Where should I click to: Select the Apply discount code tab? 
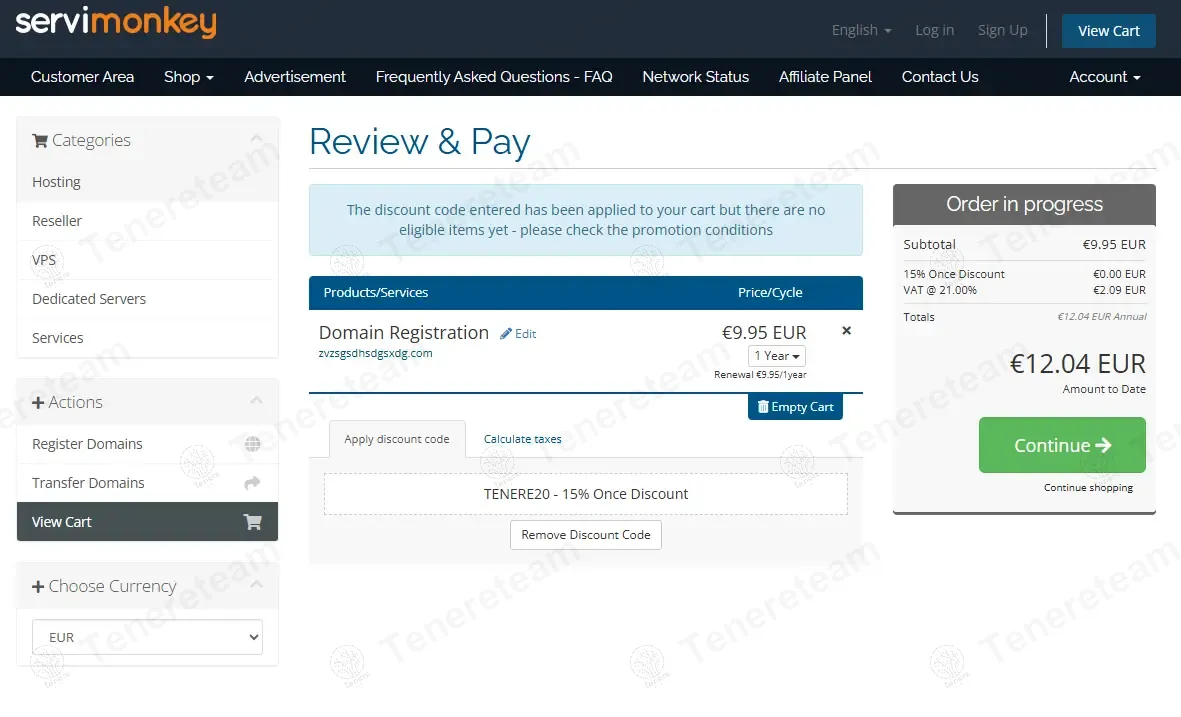[x=397, y=439]
